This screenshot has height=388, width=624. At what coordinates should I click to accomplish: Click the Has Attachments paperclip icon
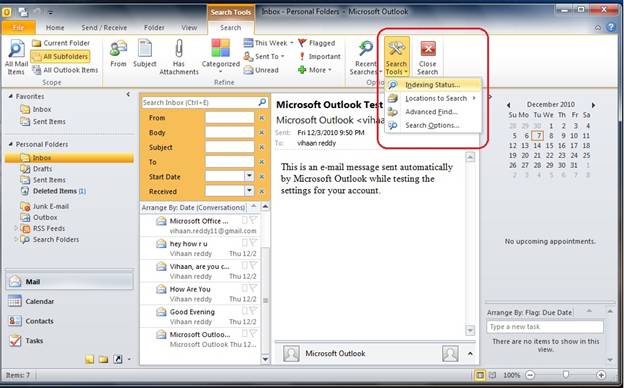[179, 49]
